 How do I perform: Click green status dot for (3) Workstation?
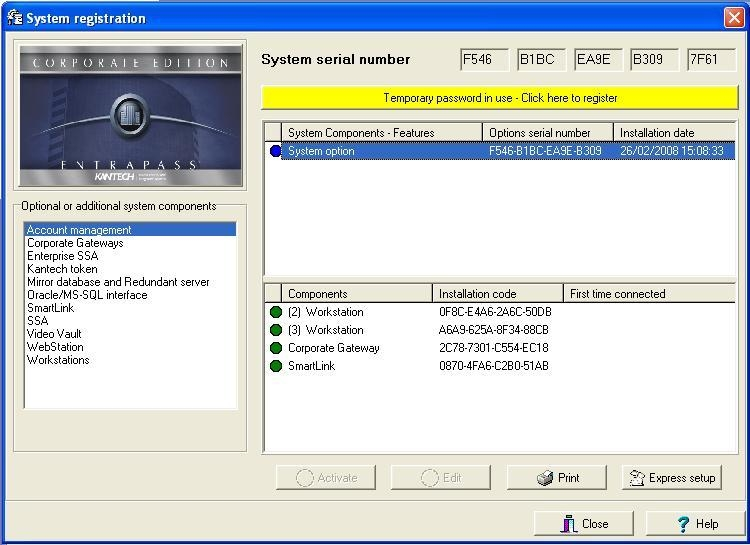(x=276, y=330)
